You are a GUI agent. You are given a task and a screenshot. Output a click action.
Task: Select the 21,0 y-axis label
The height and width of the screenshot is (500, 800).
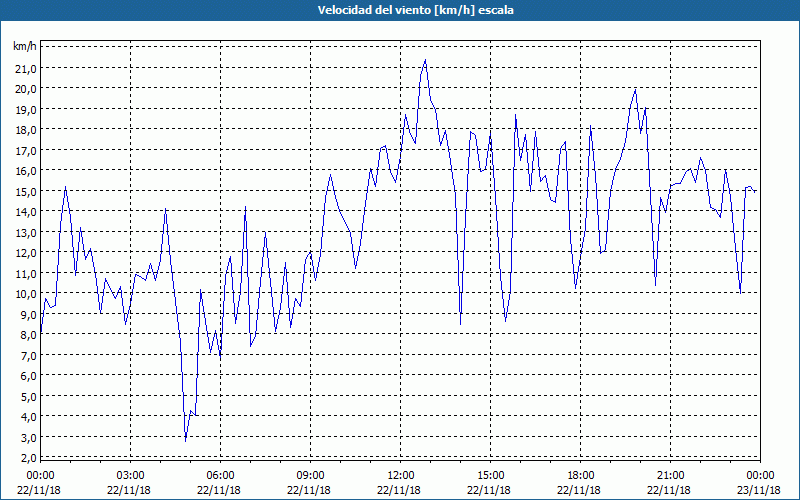point(26,68)
